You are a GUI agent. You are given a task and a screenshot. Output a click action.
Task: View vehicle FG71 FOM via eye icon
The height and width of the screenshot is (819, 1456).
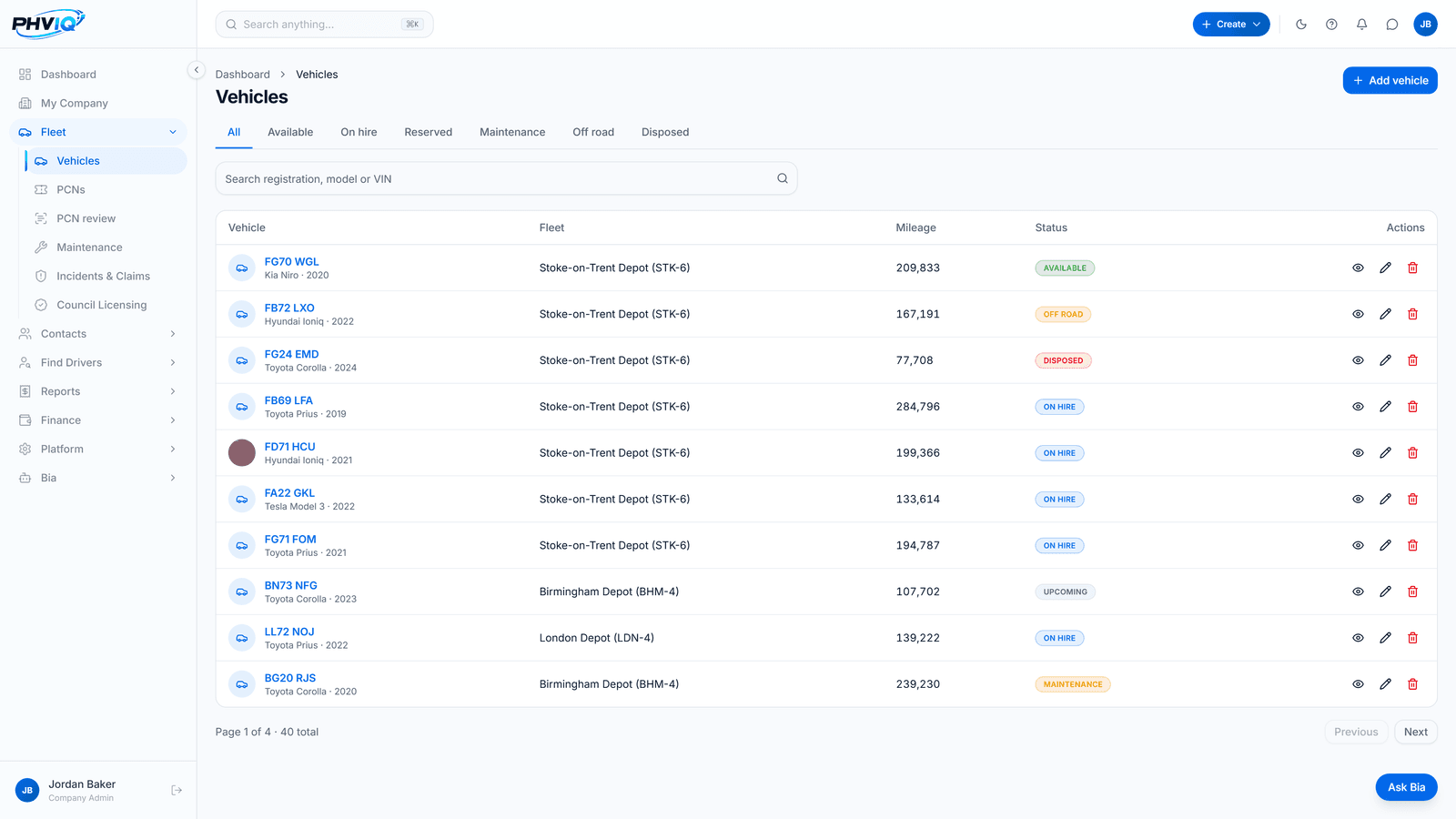point(1358,545)
